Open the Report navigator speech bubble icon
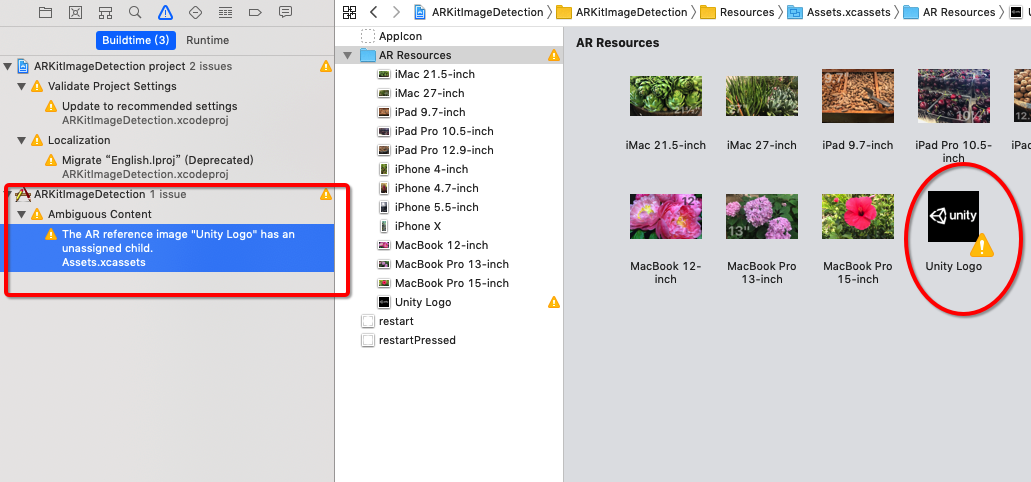The image size is (1031, 482). [285, 12]
